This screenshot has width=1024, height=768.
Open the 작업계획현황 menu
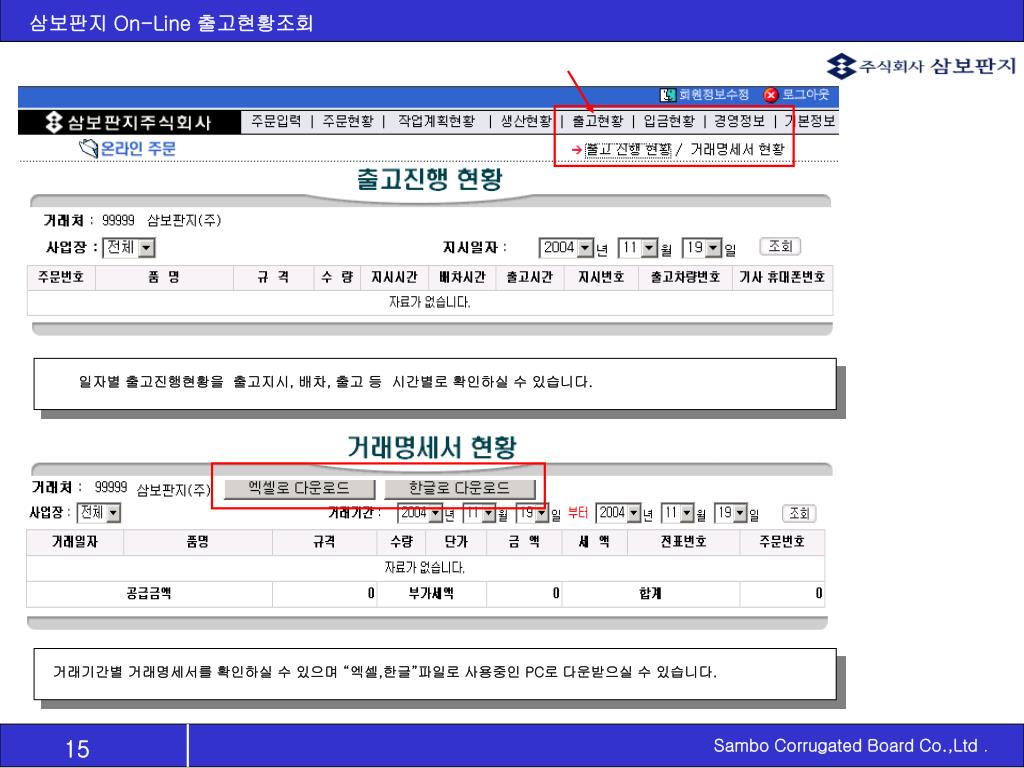[436, 121]
